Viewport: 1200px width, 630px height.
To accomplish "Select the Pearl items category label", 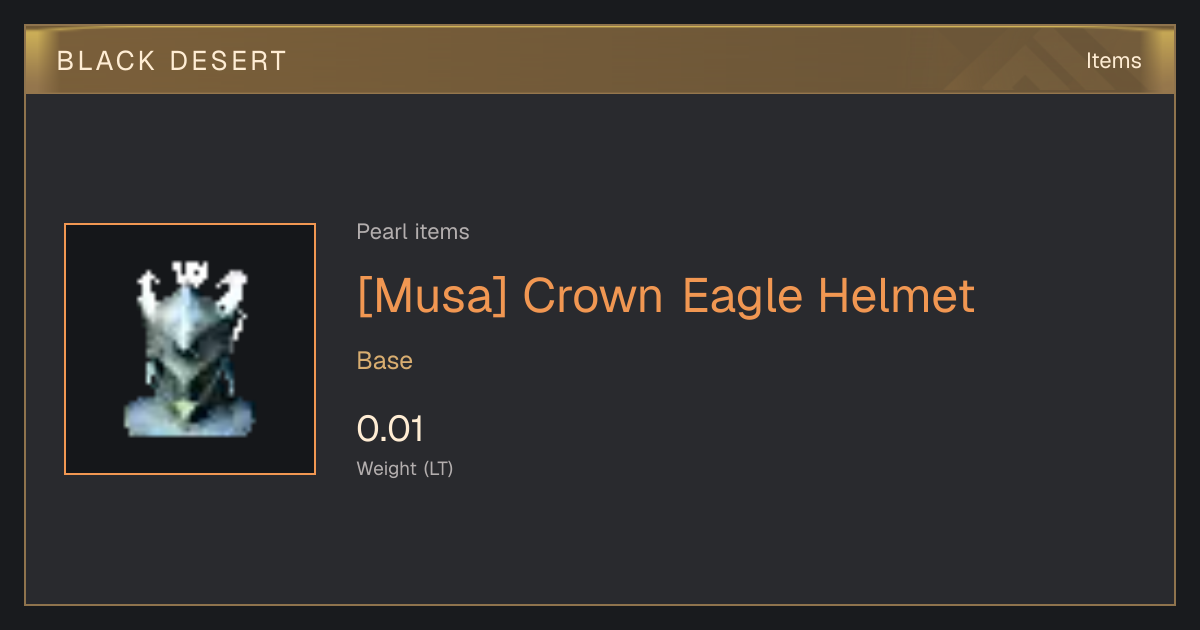I will [x=413, y=232].
